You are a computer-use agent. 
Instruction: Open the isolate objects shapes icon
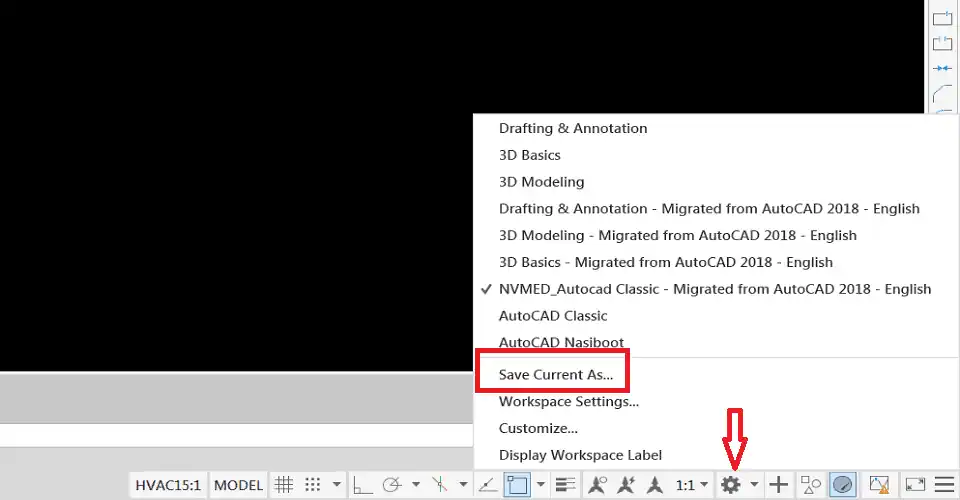point(811,485)
